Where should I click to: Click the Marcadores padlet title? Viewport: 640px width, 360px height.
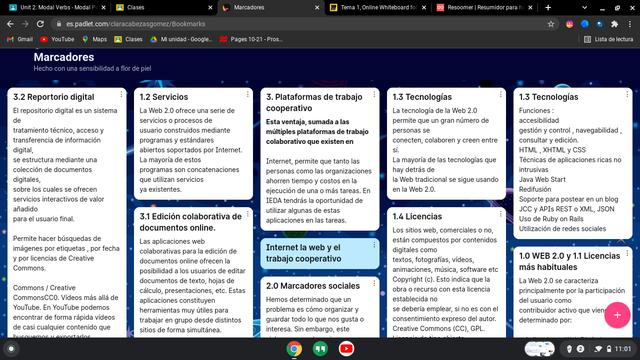tap(64, 57)
